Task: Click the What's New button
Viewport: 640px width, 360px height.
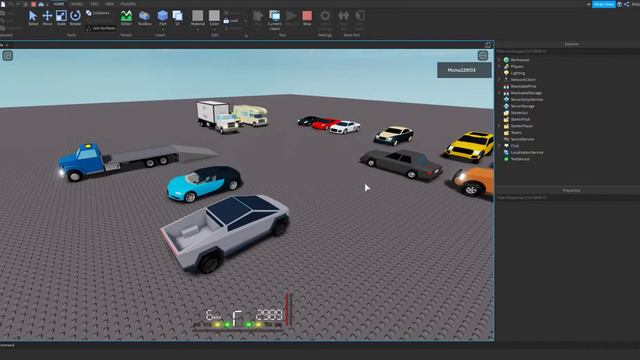Action: [x=604, y=4]
